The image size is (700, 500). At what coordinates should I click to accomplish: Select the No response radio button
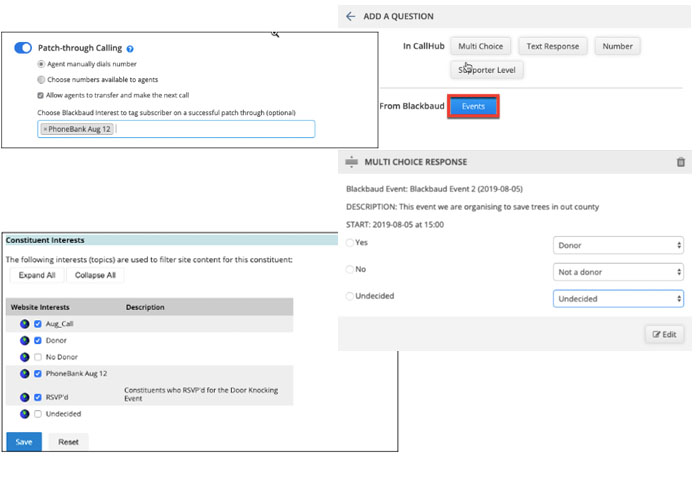tap(350, 269)
